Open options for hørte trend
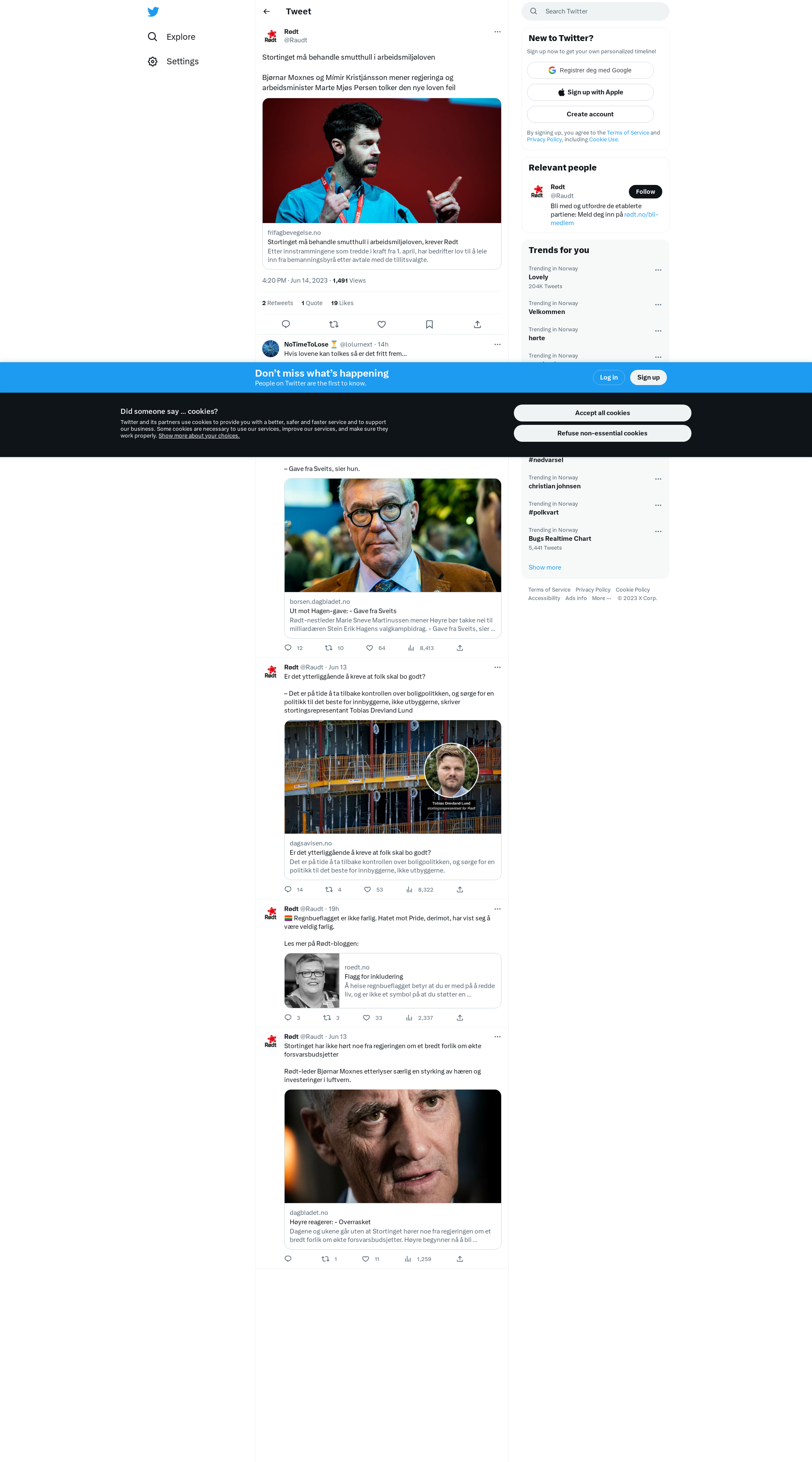The height and width of the screenshot is (1462, 812). coord(658,331)
